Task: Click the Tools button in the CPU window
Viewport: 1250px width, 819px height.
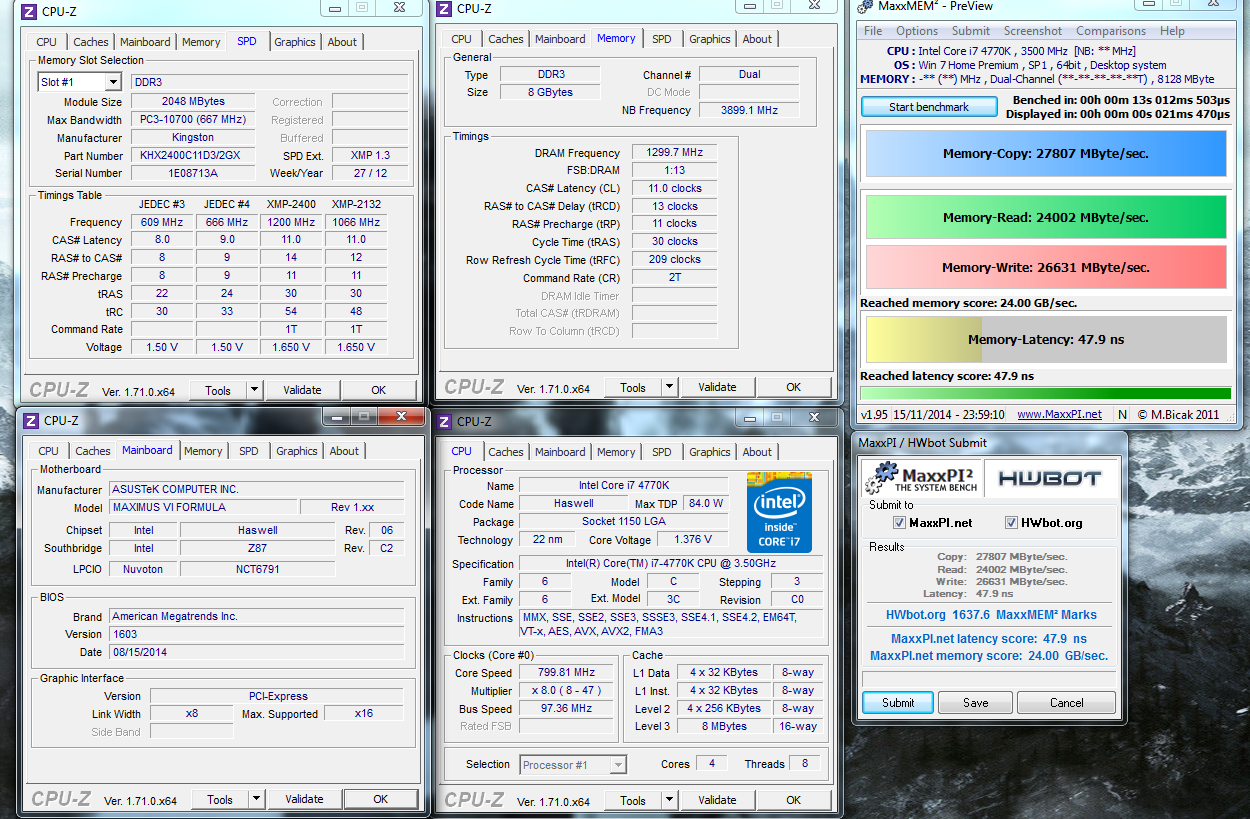Action: click(x=633, y=800)
